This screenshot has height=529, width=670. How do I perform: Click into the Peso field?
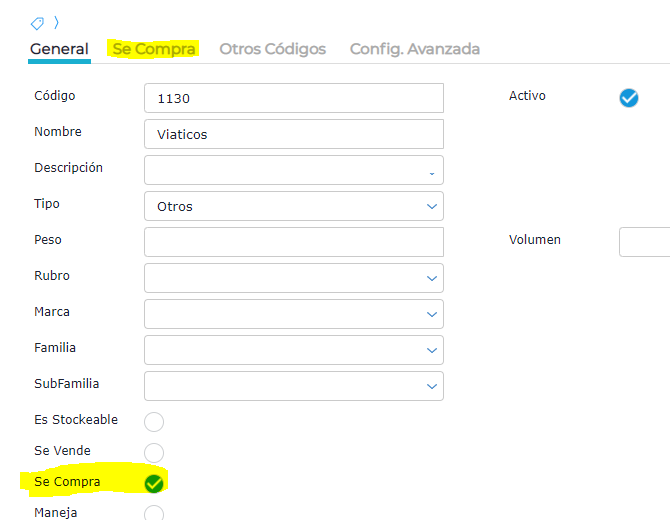294,242
